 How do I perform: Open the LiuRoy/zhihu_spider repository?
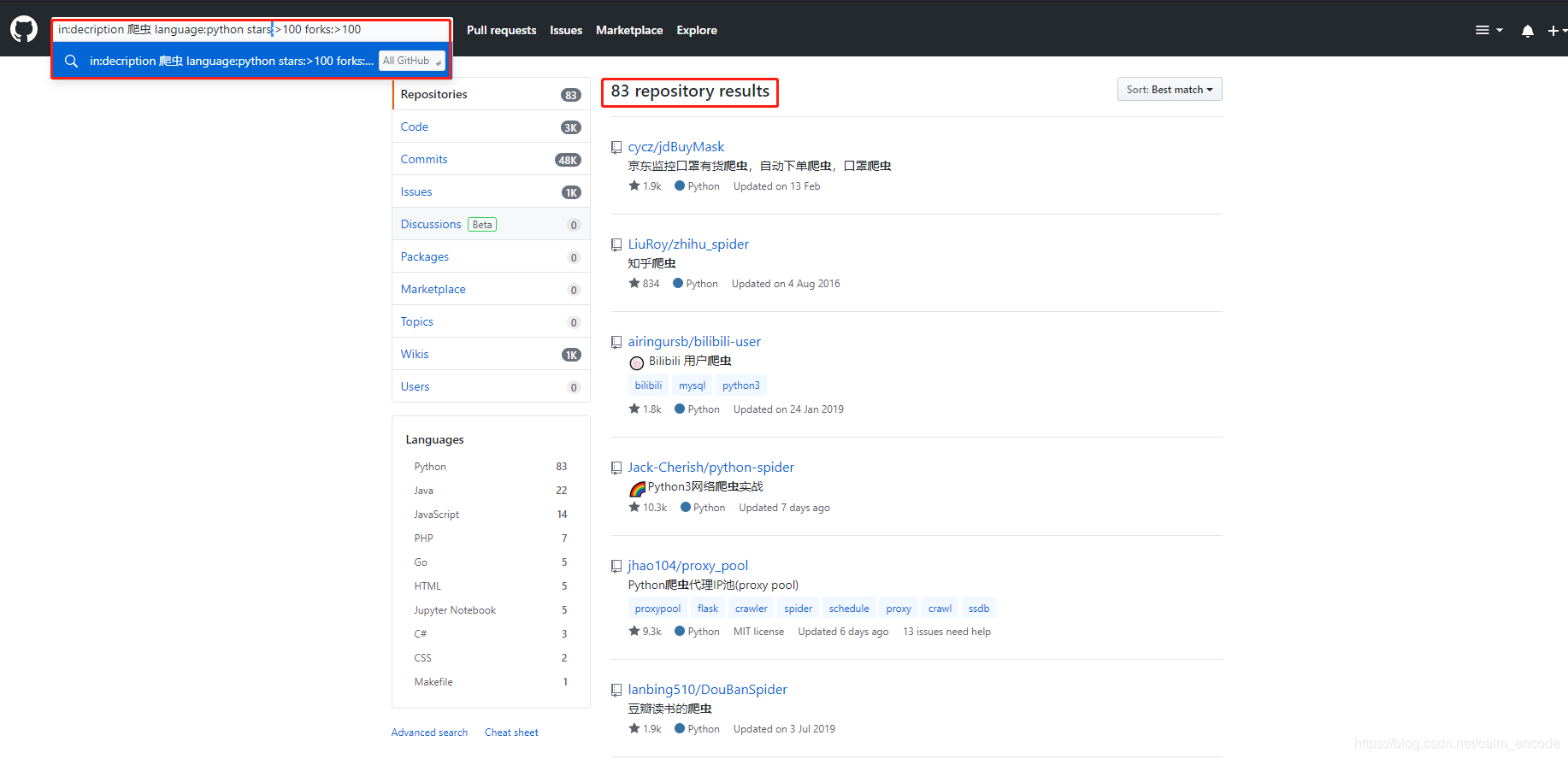(x=688, y=244)
